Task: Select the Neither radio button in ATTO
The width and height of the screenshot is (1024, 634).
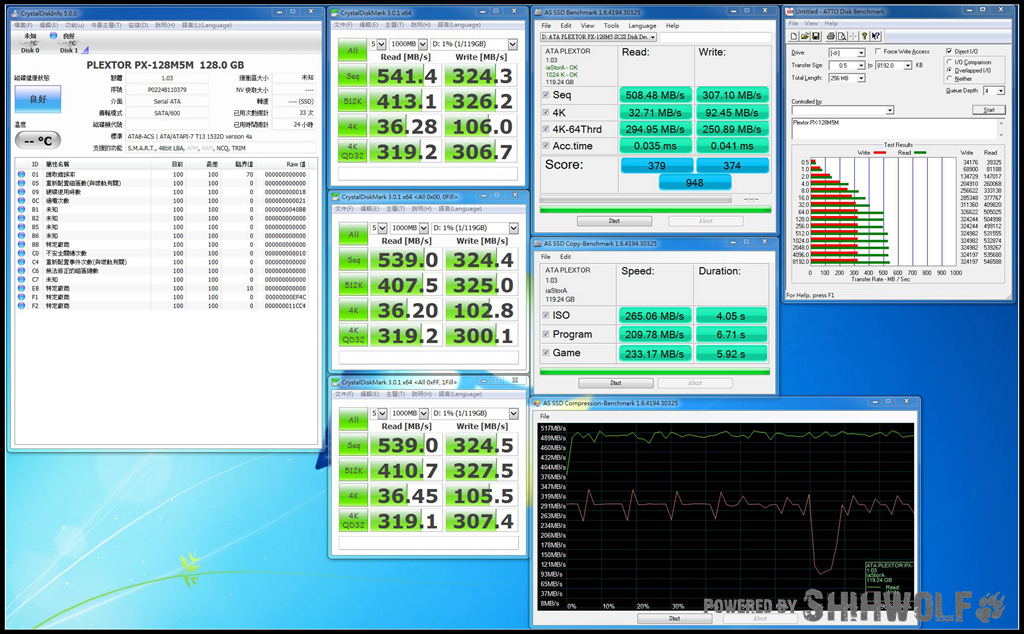Action: point(949,78)
